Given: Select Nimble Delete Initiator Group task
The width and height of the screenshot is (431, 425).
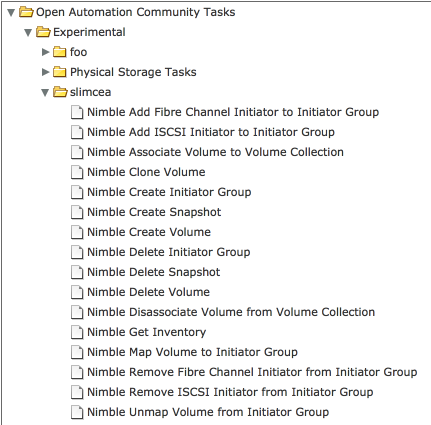Looking at the screenshot, I should (169, 252).
